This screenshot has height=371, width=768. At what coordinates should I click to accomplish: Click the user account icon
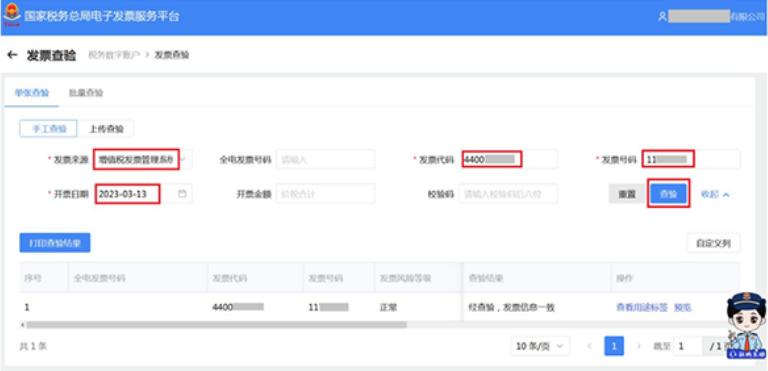pyautogui.click(x=663, y=16)
